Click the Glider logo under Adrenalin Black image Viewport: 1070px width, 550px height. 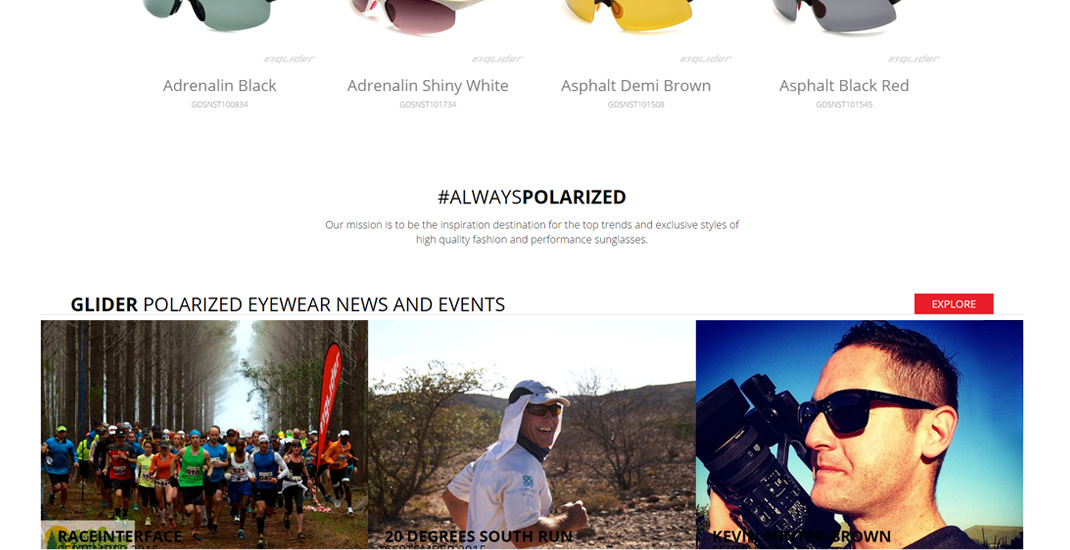click(289, 59)
